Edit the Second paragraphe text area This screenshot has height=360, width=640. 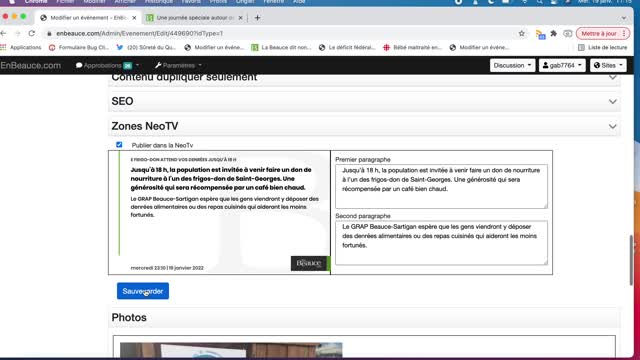pyautogui.click(x=441, y=242)
